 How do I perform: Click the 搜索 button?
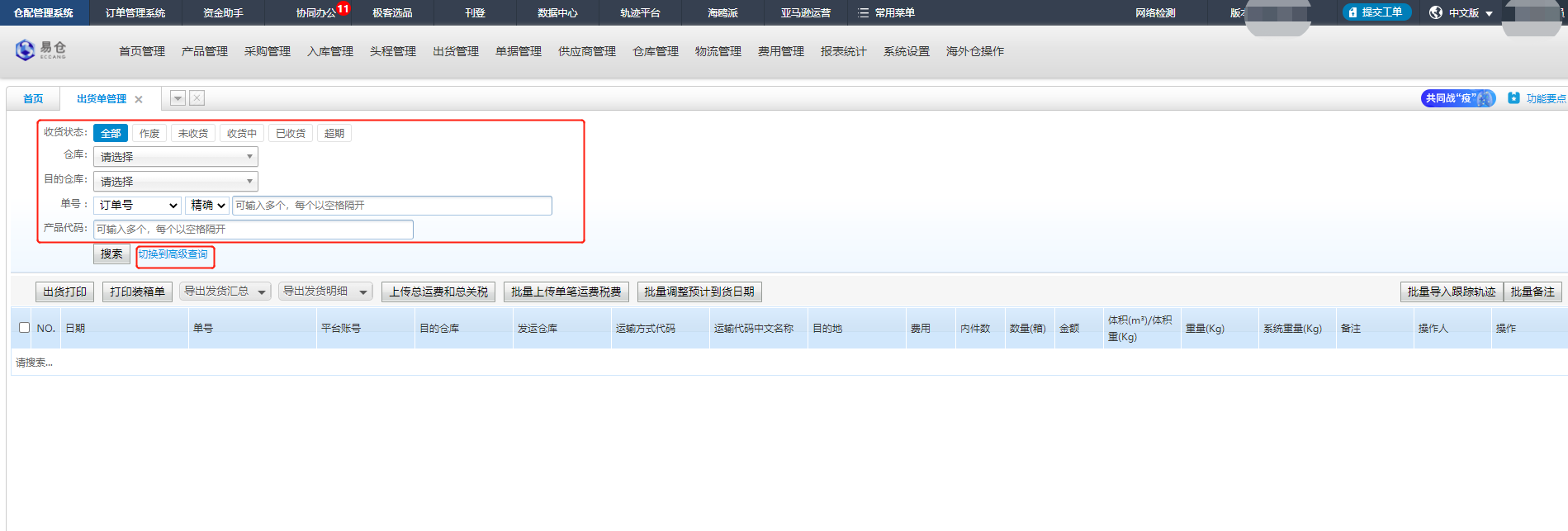tap(111, 254)
